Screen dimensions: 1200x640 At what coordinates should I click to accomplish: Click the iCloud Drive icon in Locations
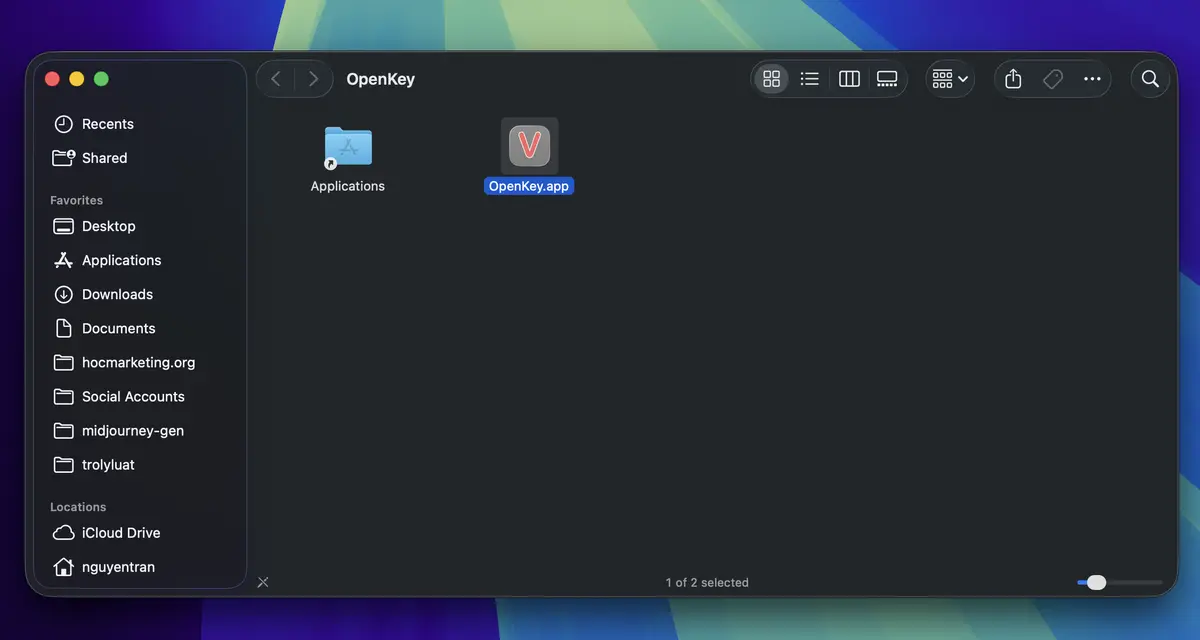[62, 533]
